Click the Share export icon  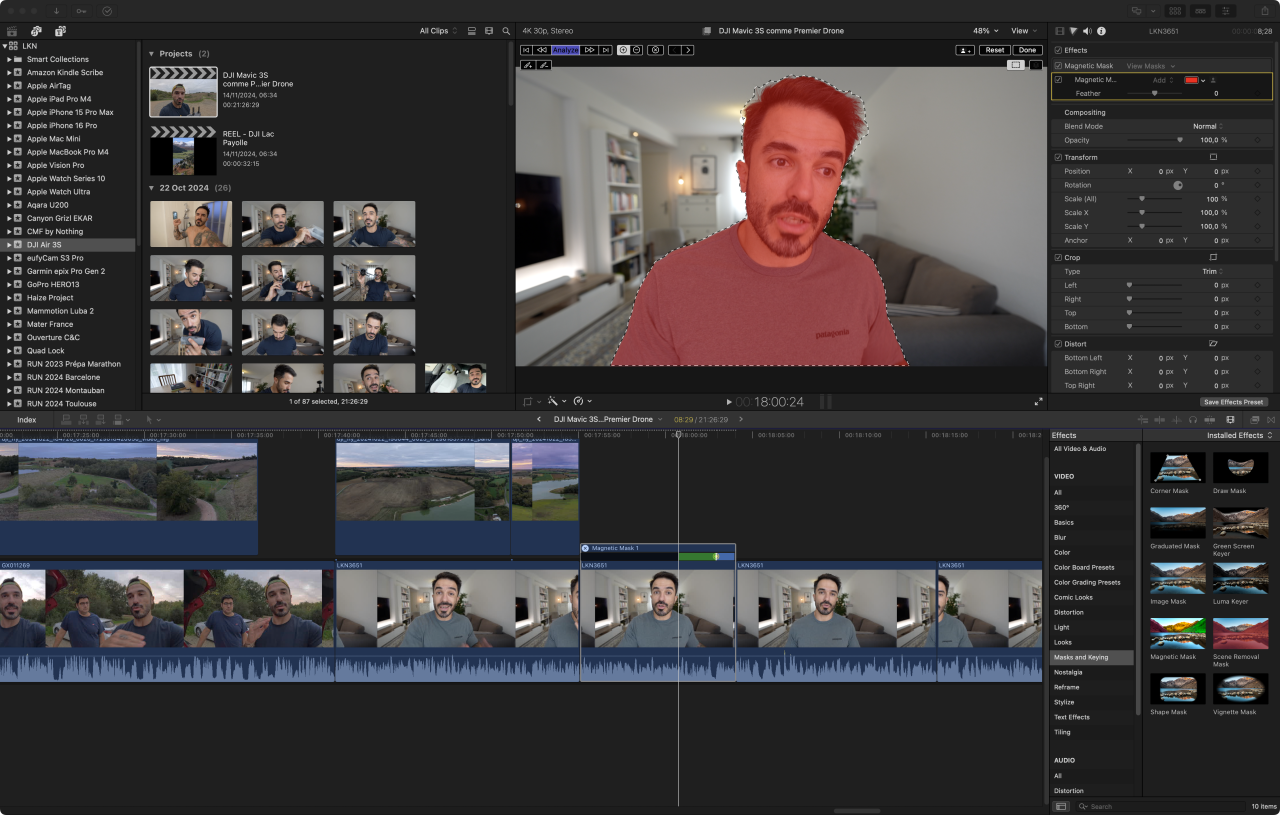1263,11
